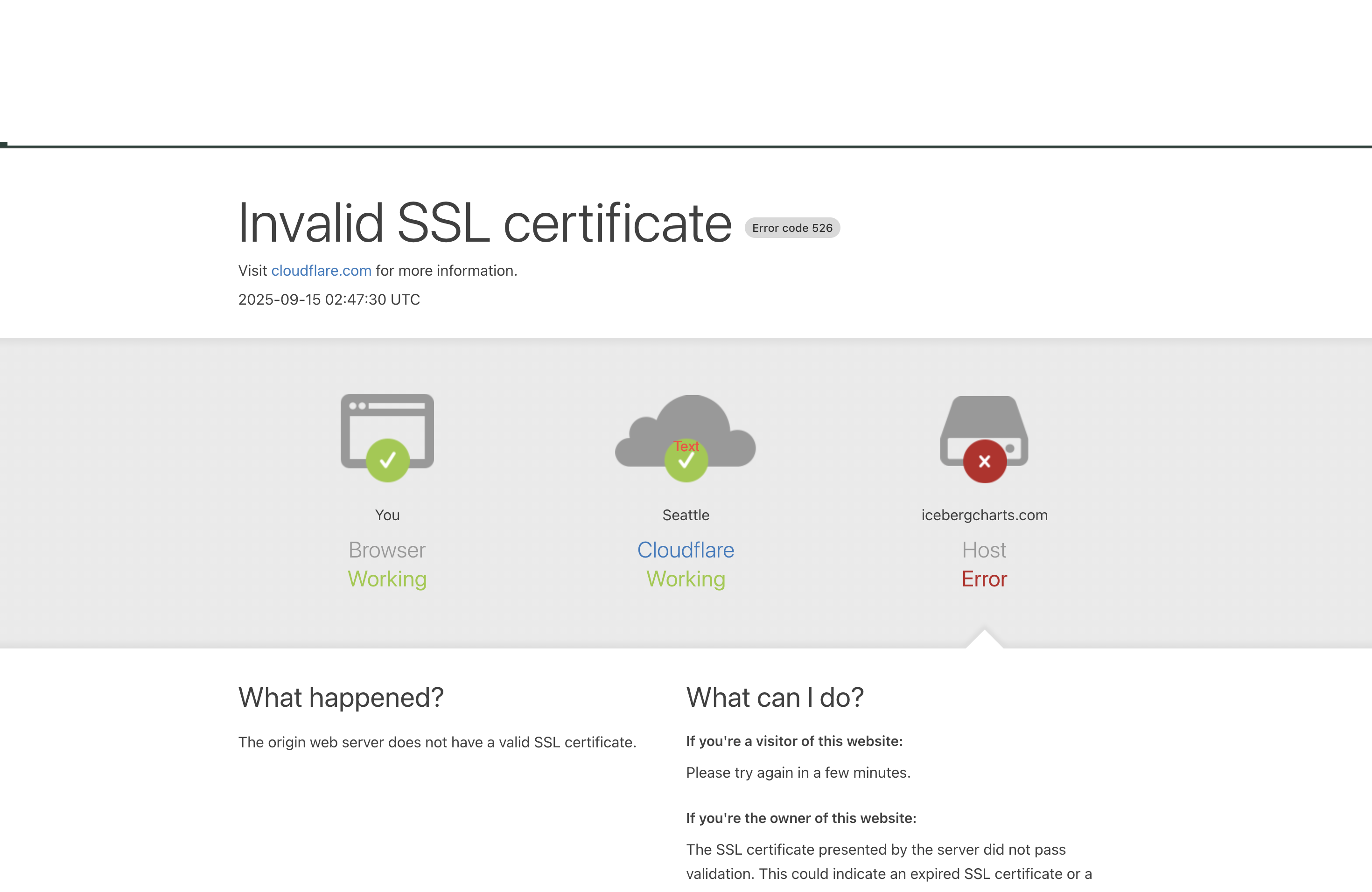Open the cloudflare.com link
The image size is (1372, 892).
(x=321, y=271)
